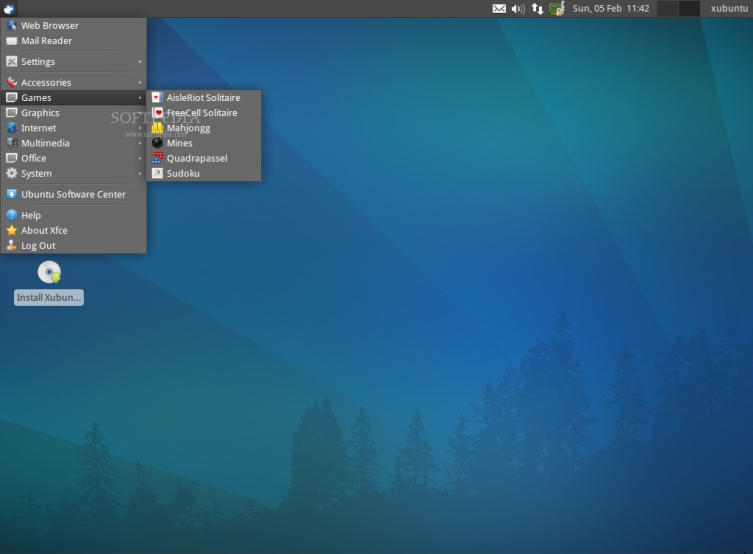753x554 pixels.
Task: Click the network up/down arrows icon
Action: [537, 9]
